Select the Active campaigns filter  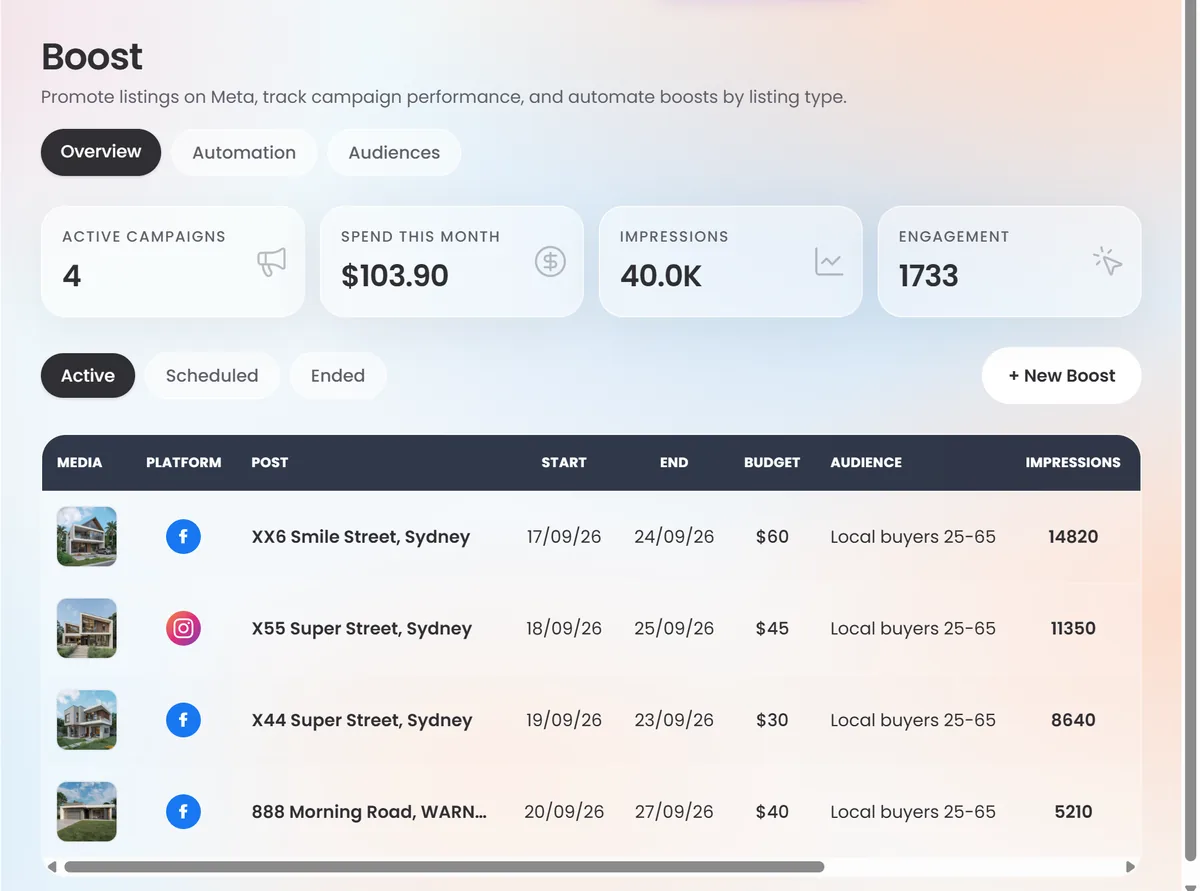[x=88, y=376]
